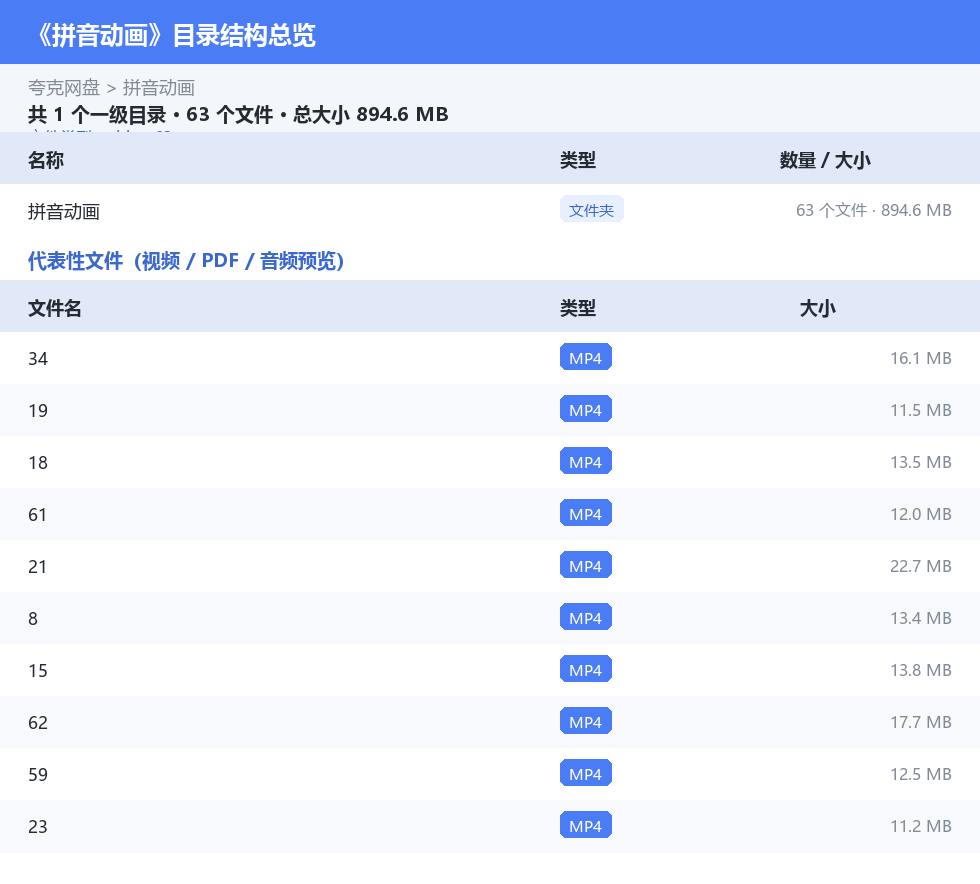Click the 文件夹 type badge
Viewport: 980px width, 884px height.
point(591,210)
